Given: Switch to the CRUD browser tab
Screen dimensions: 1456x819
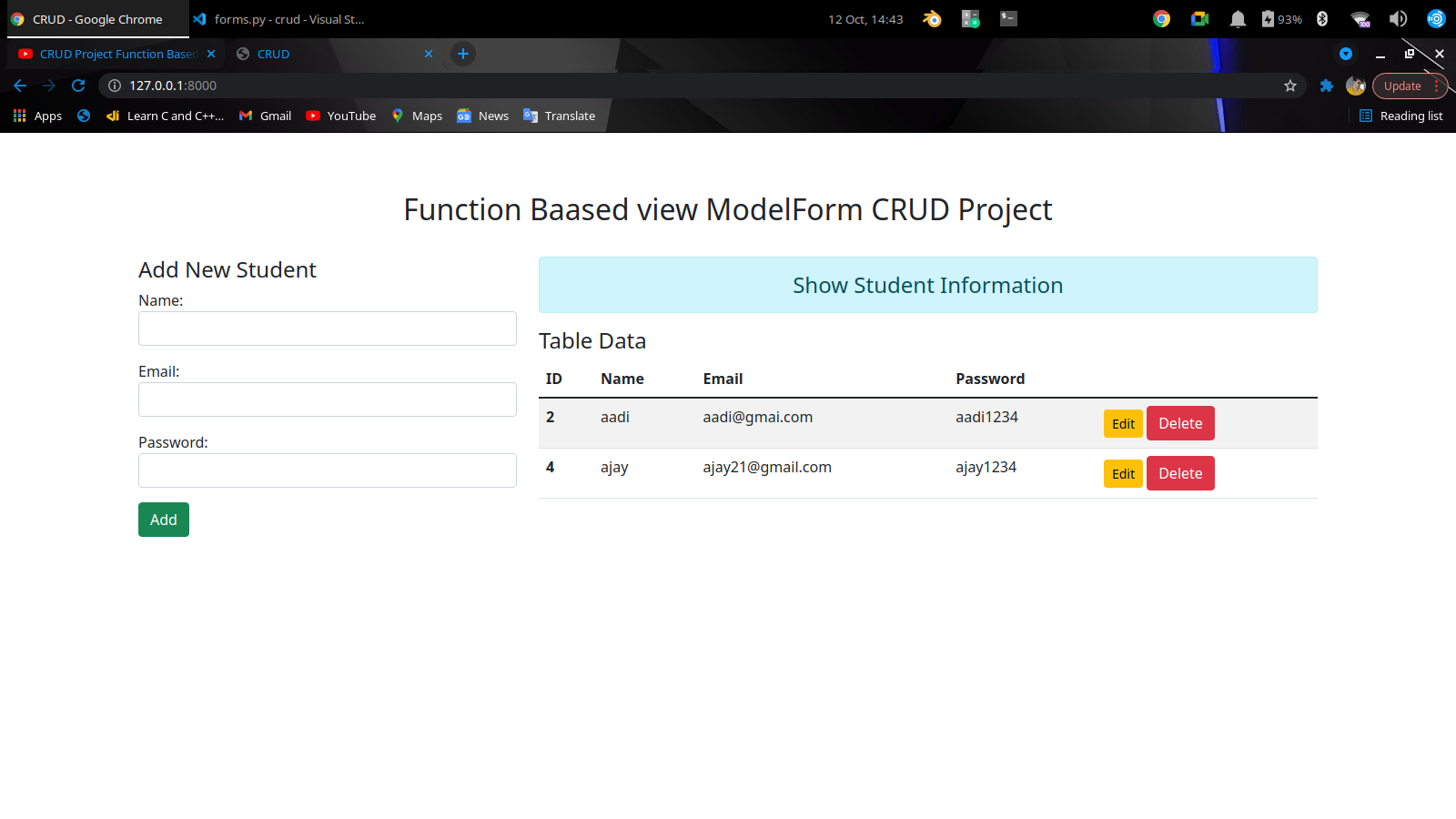Looking at the screenshot, I should coord(332,54).
